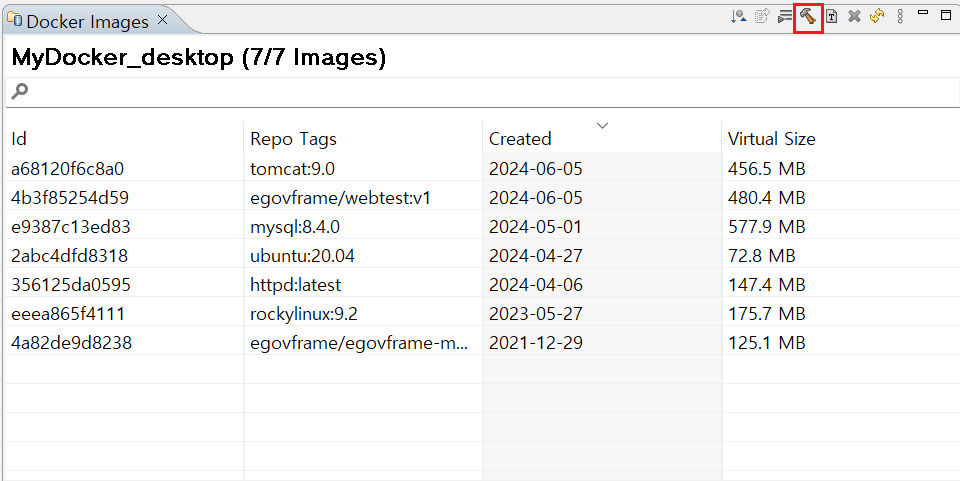The image size is (960, 481).
Task: Click the Push Image icon
Action: (761, 16)
